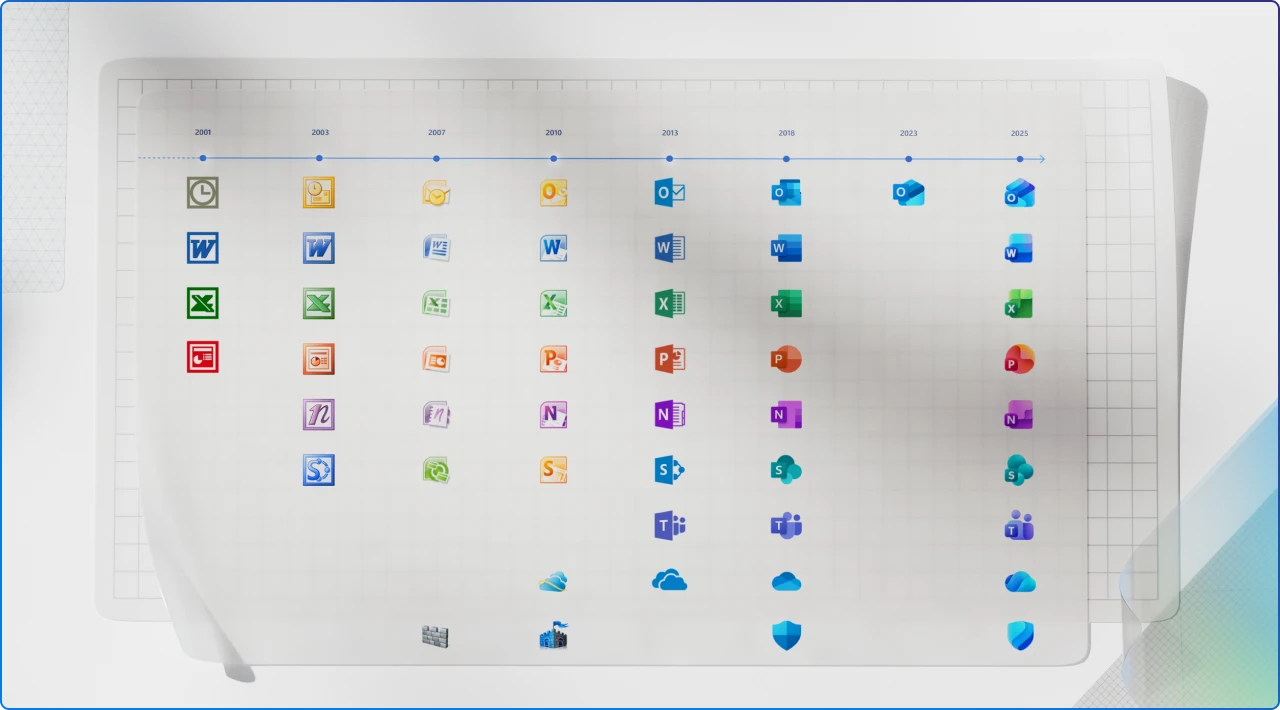This screenshot has height=710, width=1280.
Task: Select the 2007 OneNote icon
Action: 436,414
